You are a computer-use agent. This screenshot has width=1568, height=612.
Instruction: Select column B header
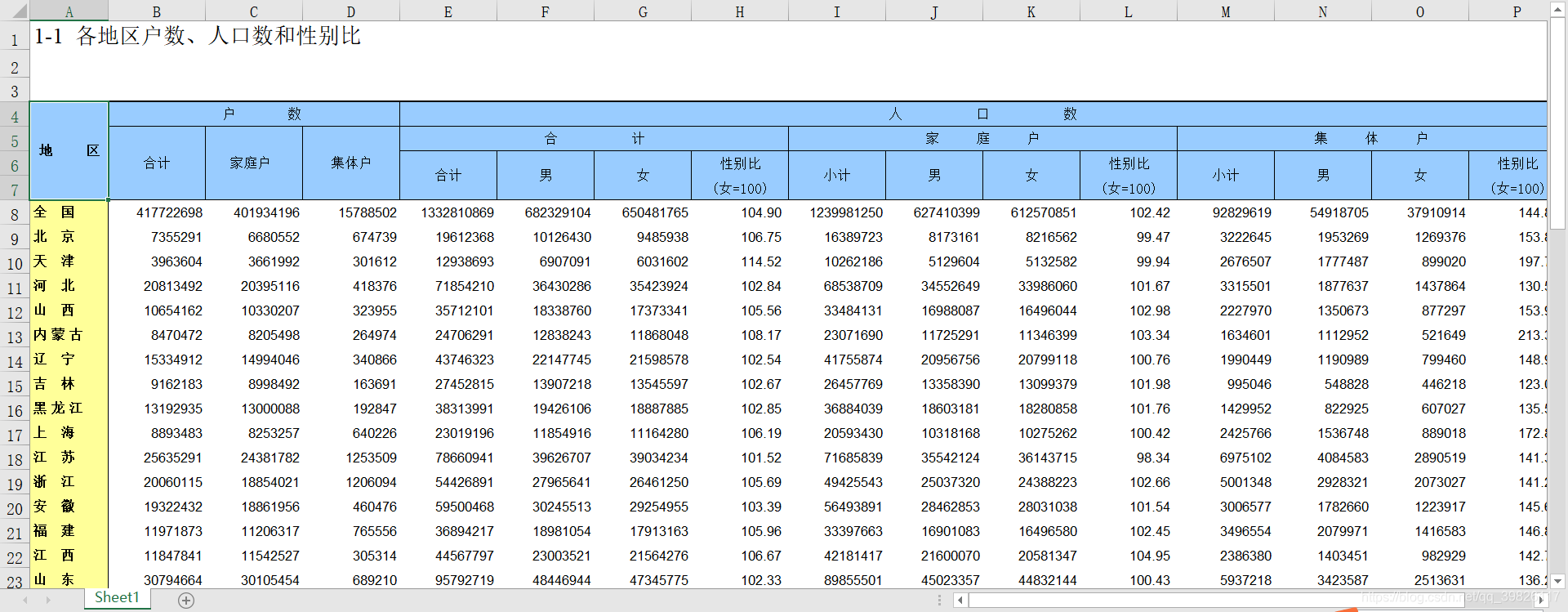tap(157, 11)
